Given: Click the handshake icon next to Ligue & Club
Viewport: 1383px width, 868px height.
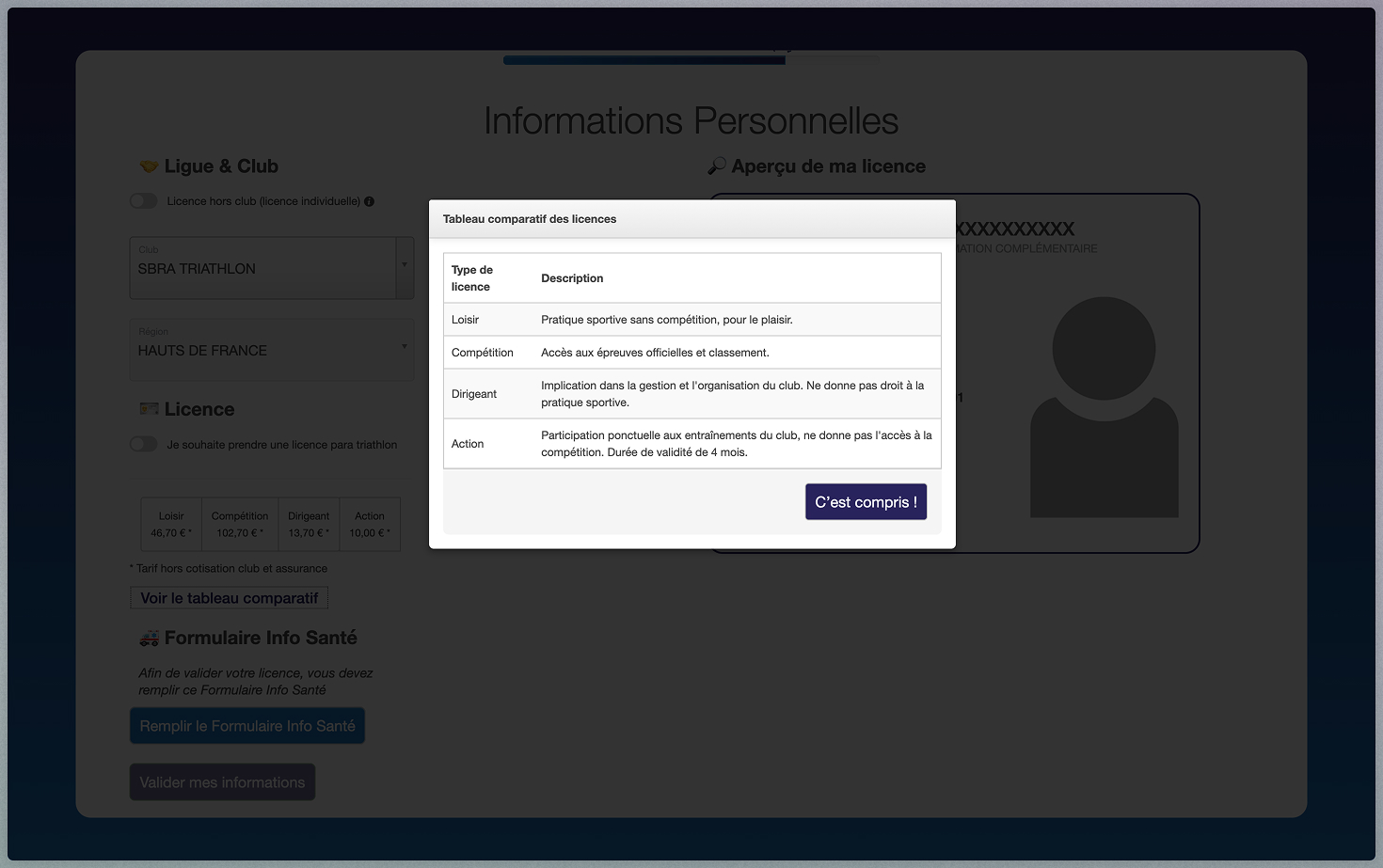Looking at the screenshot, I should point(149,166).
